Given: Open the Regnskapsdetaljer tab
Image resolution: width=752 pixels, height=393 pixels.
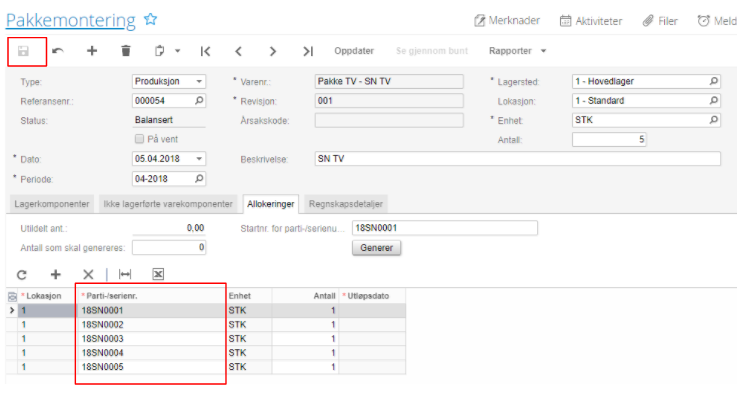Looking at the screenshot, I should point(346,204).
